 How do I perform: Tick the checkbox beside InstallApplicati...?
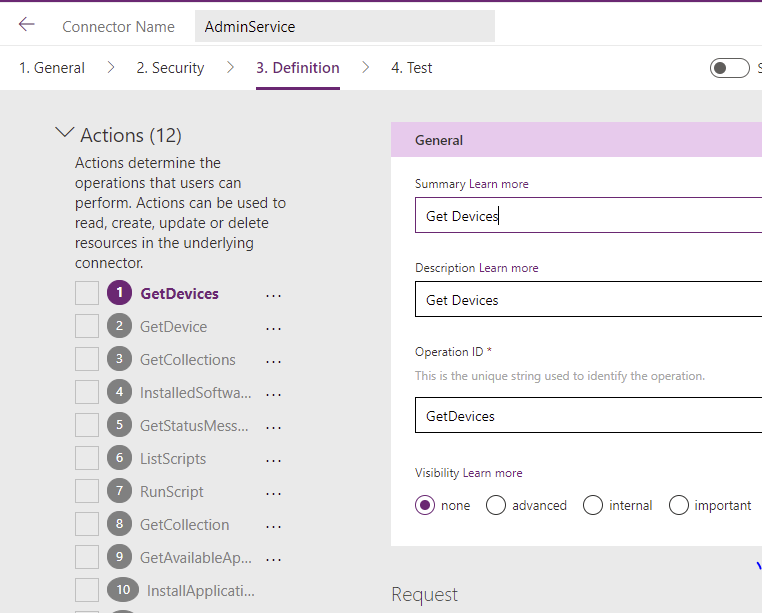point(87,590)
